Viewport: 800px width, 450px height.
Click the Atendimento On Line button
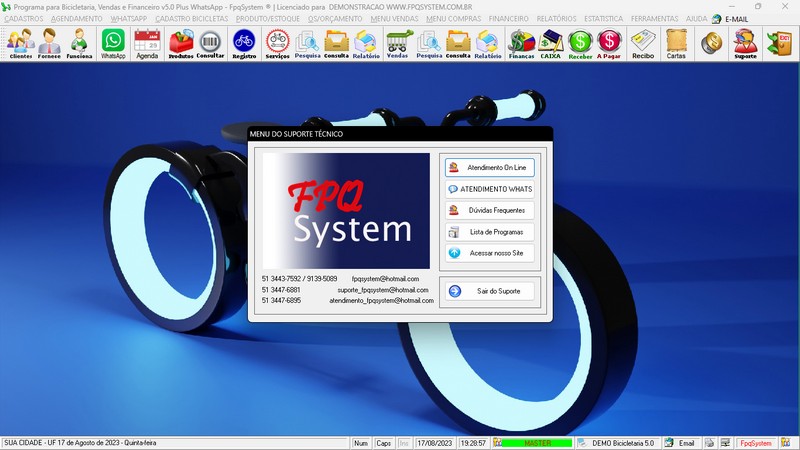490,167
